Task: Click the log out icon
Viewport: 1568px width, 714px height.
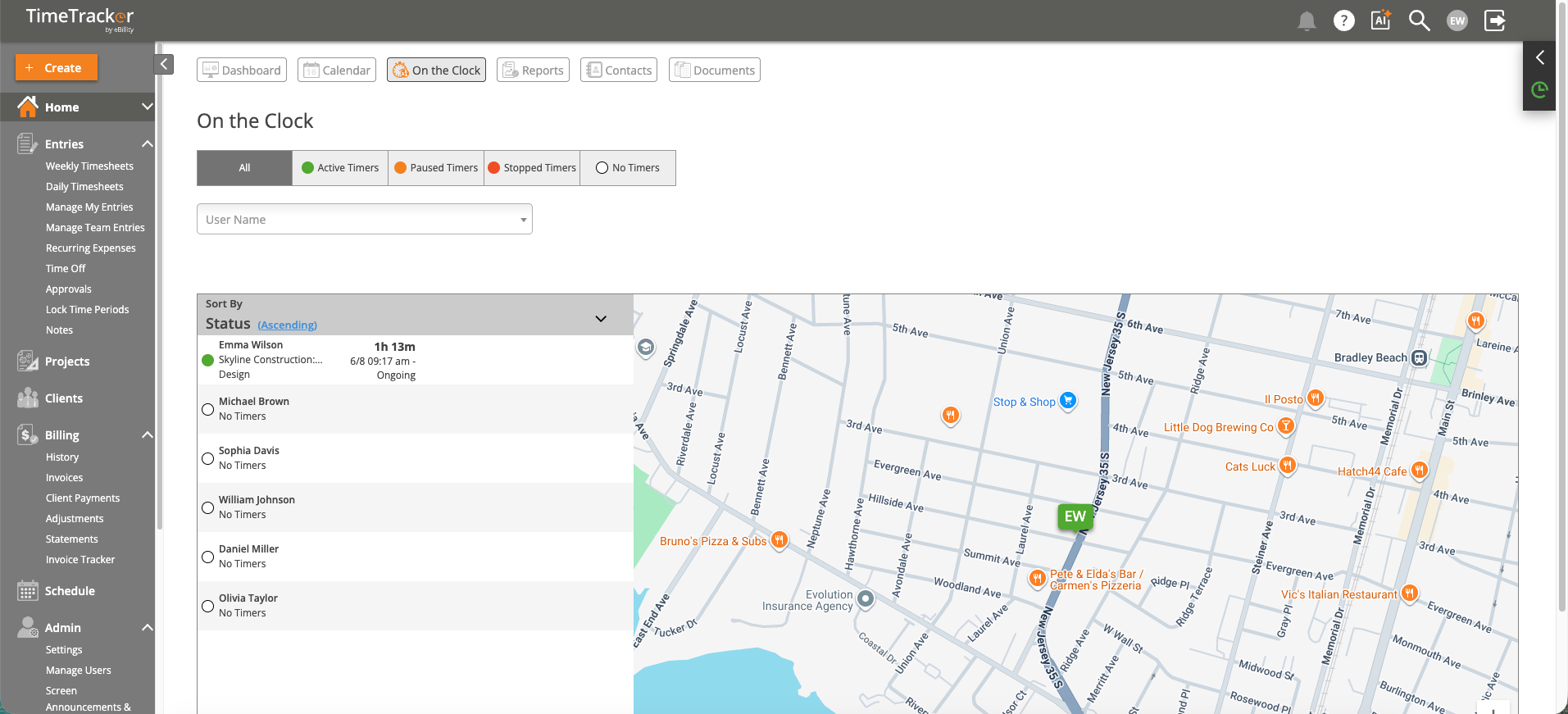Action: [x=1495, y=20]
